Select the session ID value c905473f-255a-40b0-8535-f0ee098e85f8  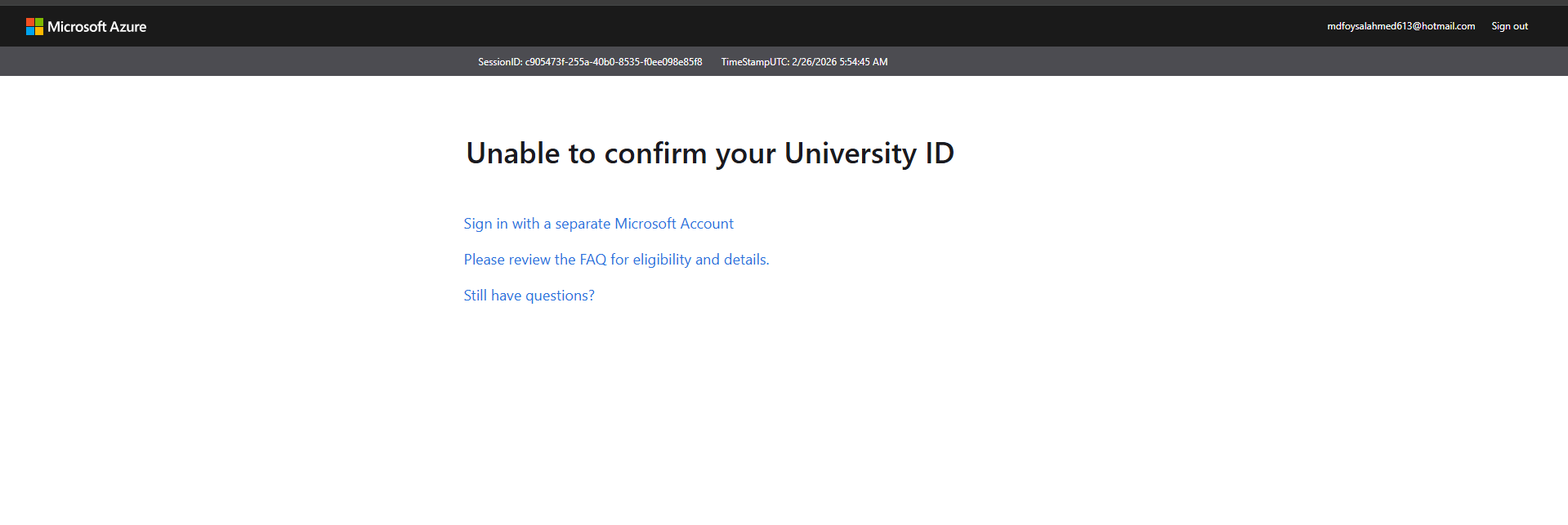pyautogui.click(x=614, y=62)
